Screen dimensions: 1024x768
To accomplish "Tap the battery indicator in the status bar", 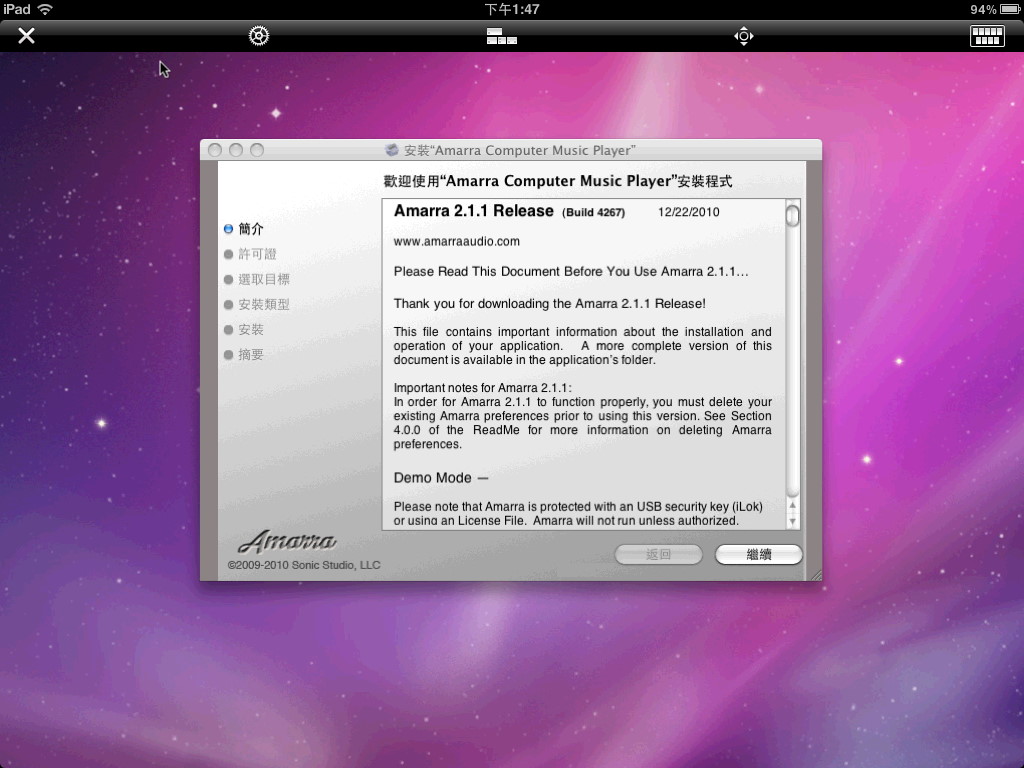I will pos(1009,9).
